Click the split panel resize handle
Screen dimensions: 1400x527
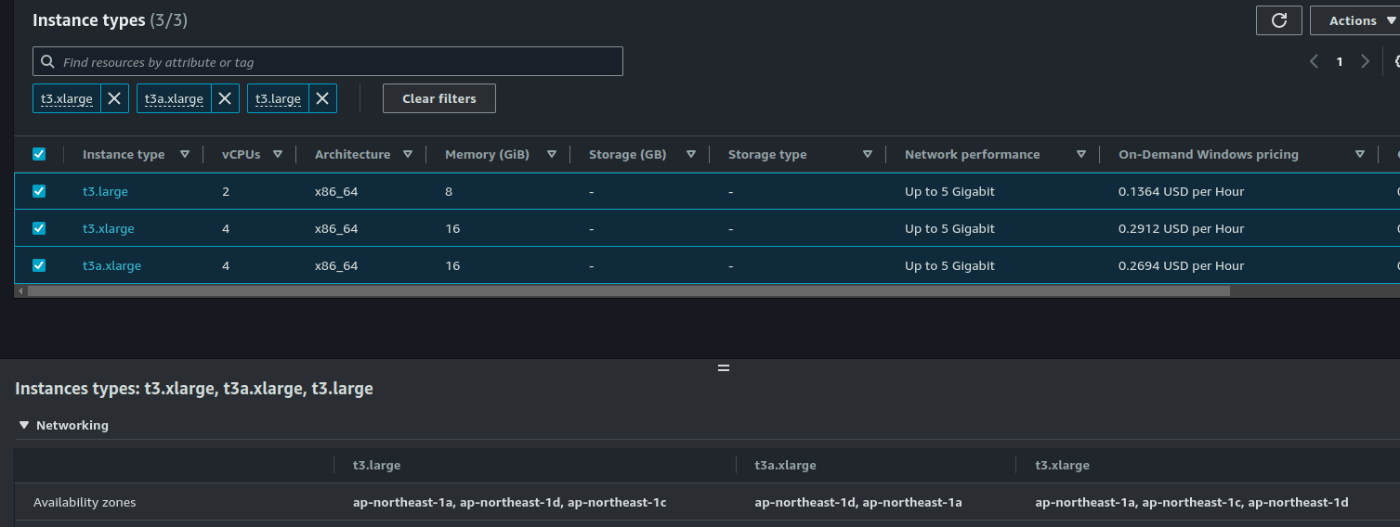pyautogui.click(x=723, y=368)
